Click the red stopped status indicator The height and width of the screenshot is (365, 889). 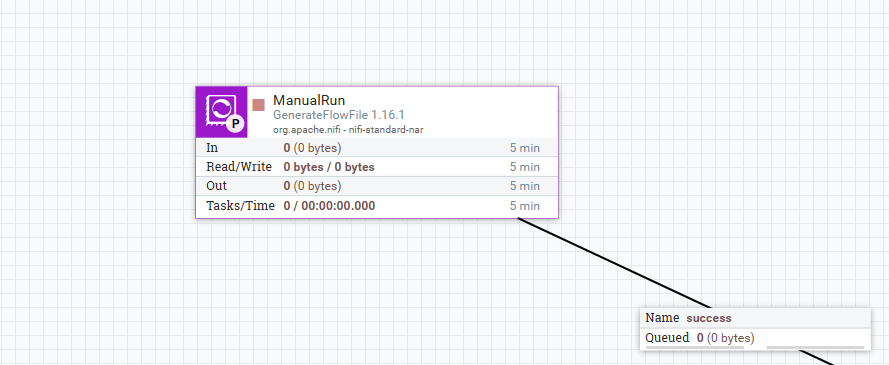[259, 105]
